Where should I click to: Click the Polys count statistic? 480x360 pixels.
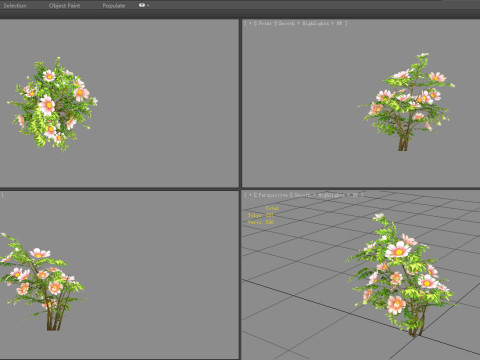click(x=261, y=215)
